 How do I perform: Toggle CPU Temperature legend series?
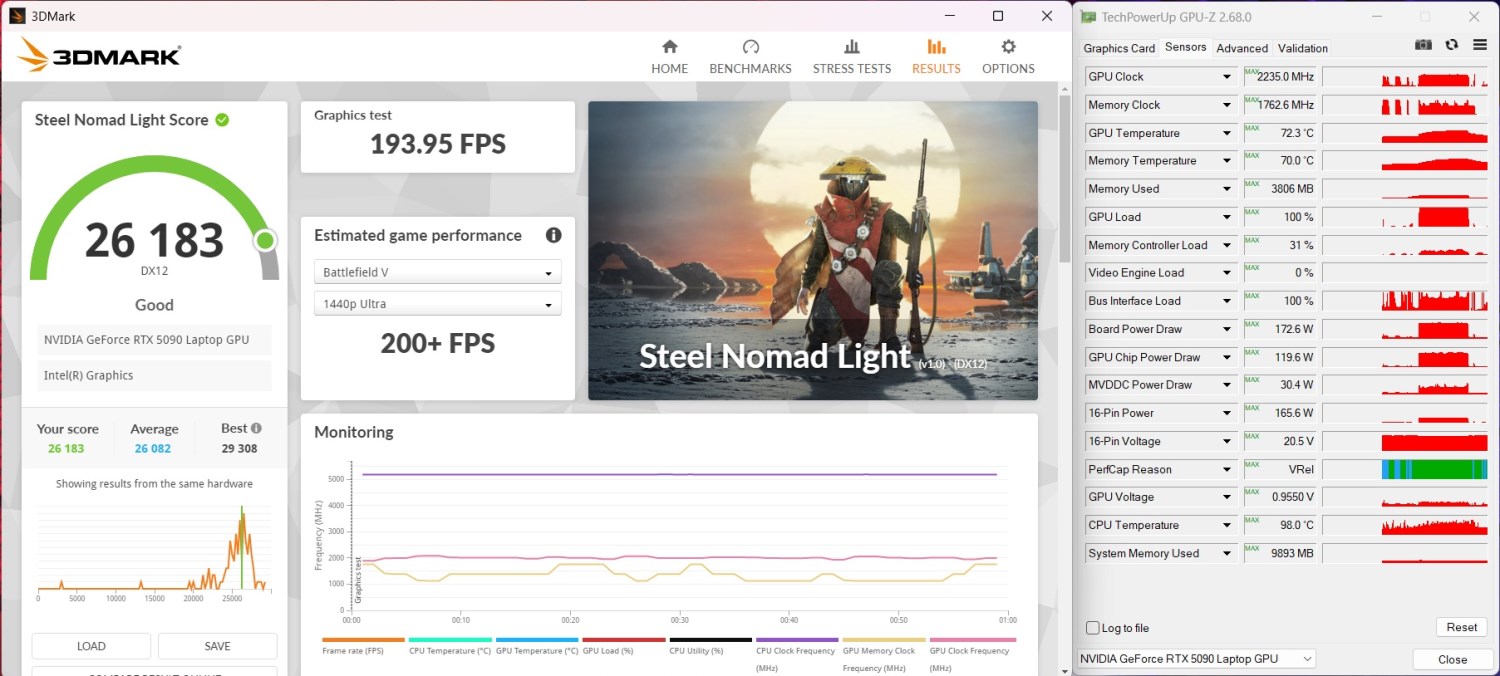[x=450, y=647]
